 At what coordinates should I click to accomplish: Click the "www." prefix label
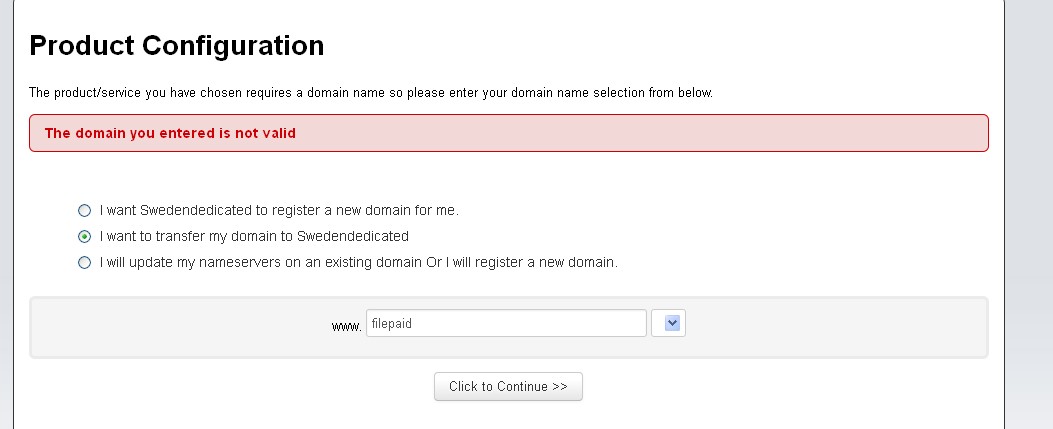346,326
